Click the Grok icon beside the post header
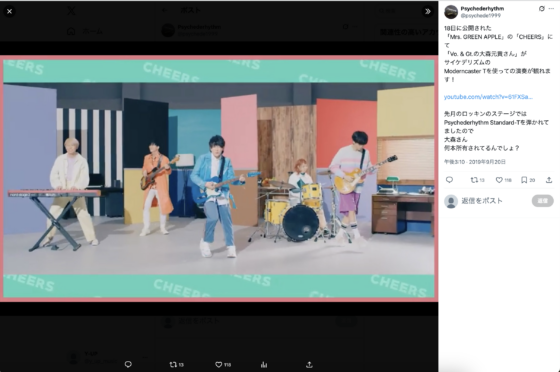 pyautogui.click(x=542, y=9)
